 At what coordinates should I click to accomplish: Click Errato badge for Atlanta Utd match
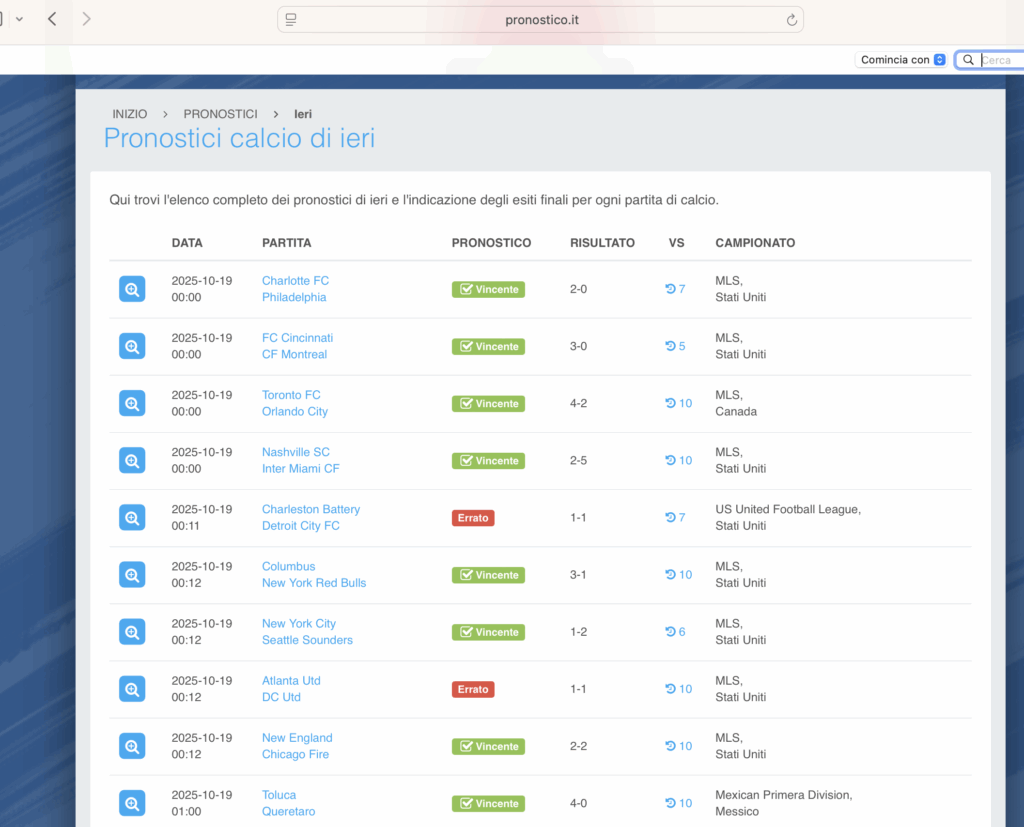tap(473, 689)
